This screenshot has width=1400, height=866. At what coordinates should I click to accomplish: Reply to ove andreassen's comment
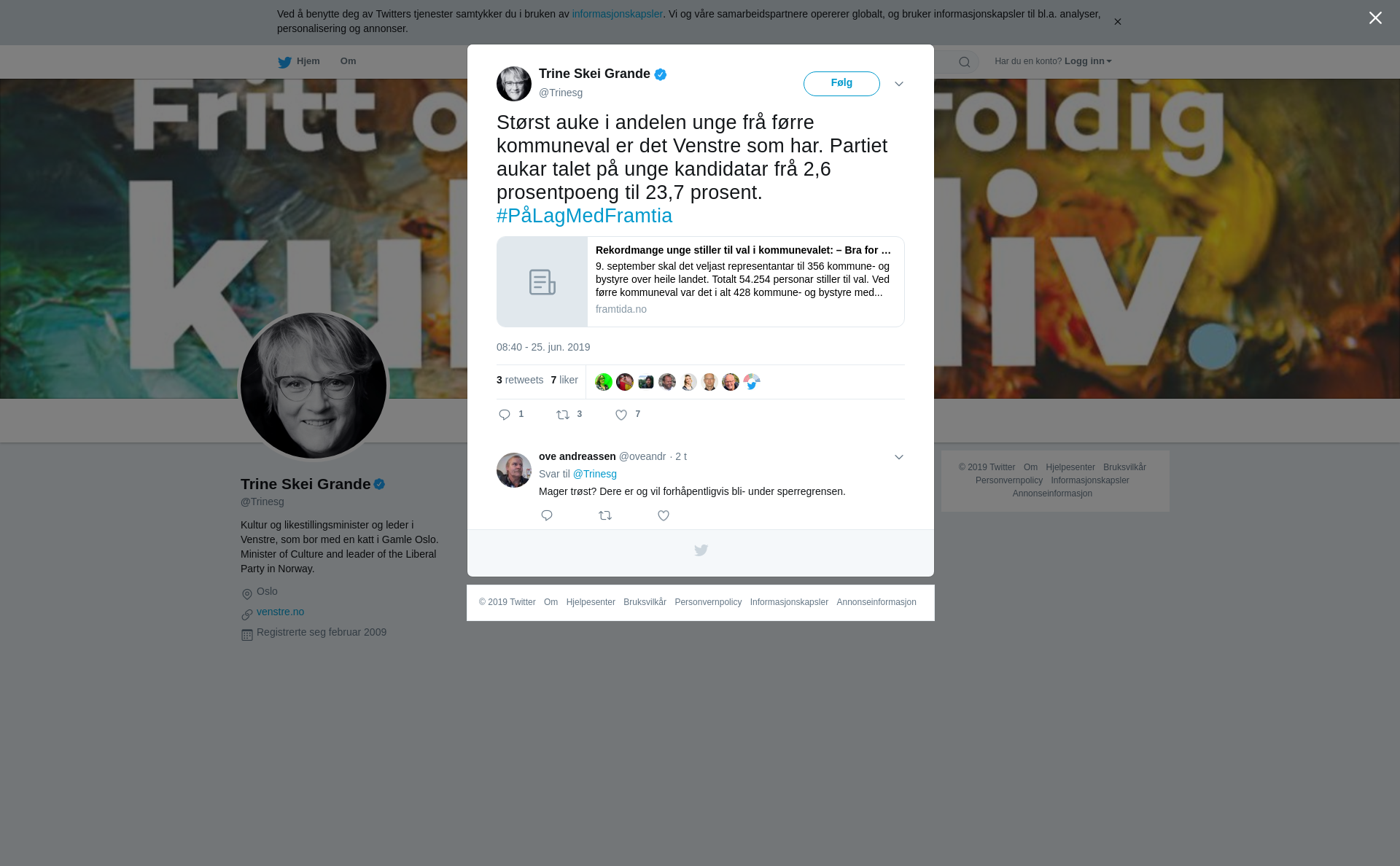pyautogui.click(x=547, y=515)
